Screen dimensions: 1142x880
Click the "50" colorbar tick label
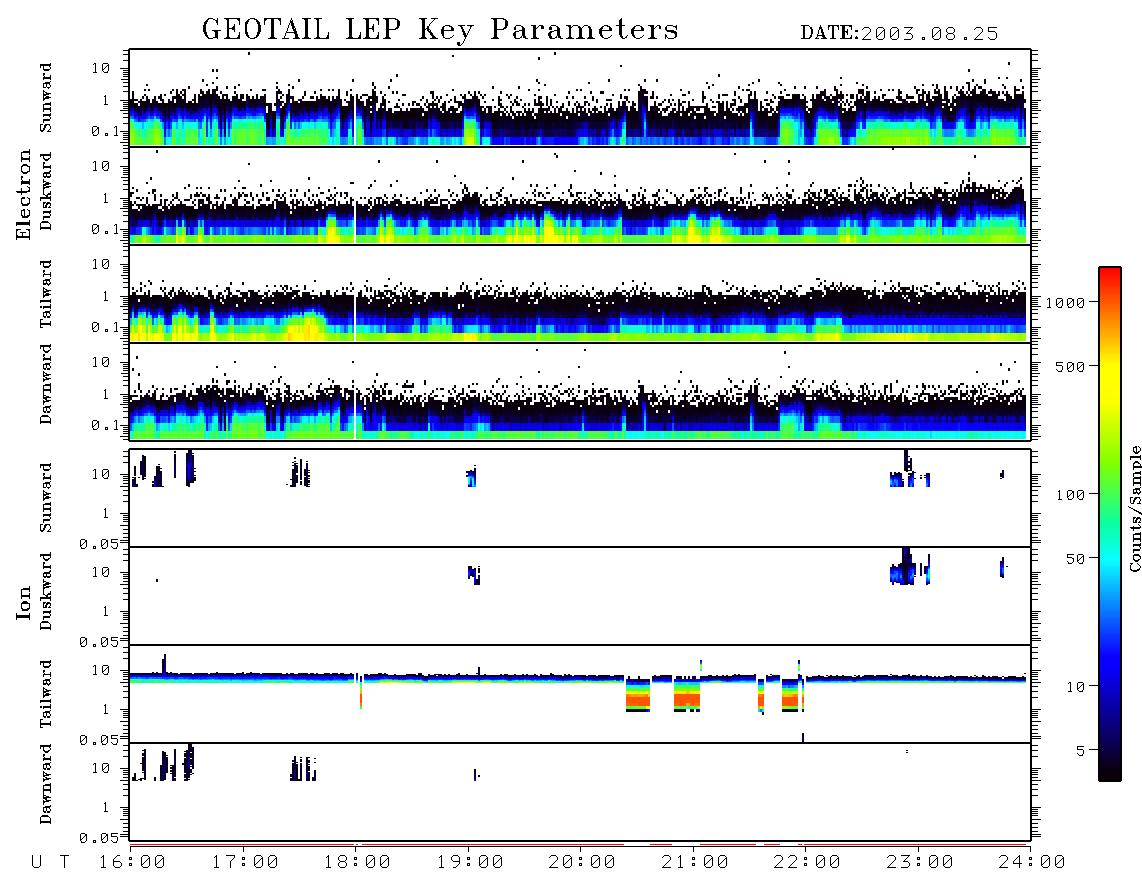pyautogui.click(x=1075, y=559)
